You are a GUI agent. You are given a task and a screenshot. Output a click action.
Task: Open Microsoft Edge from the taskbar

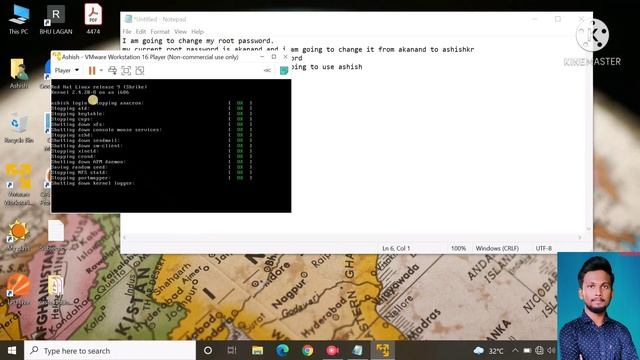[x=282, y=351]
